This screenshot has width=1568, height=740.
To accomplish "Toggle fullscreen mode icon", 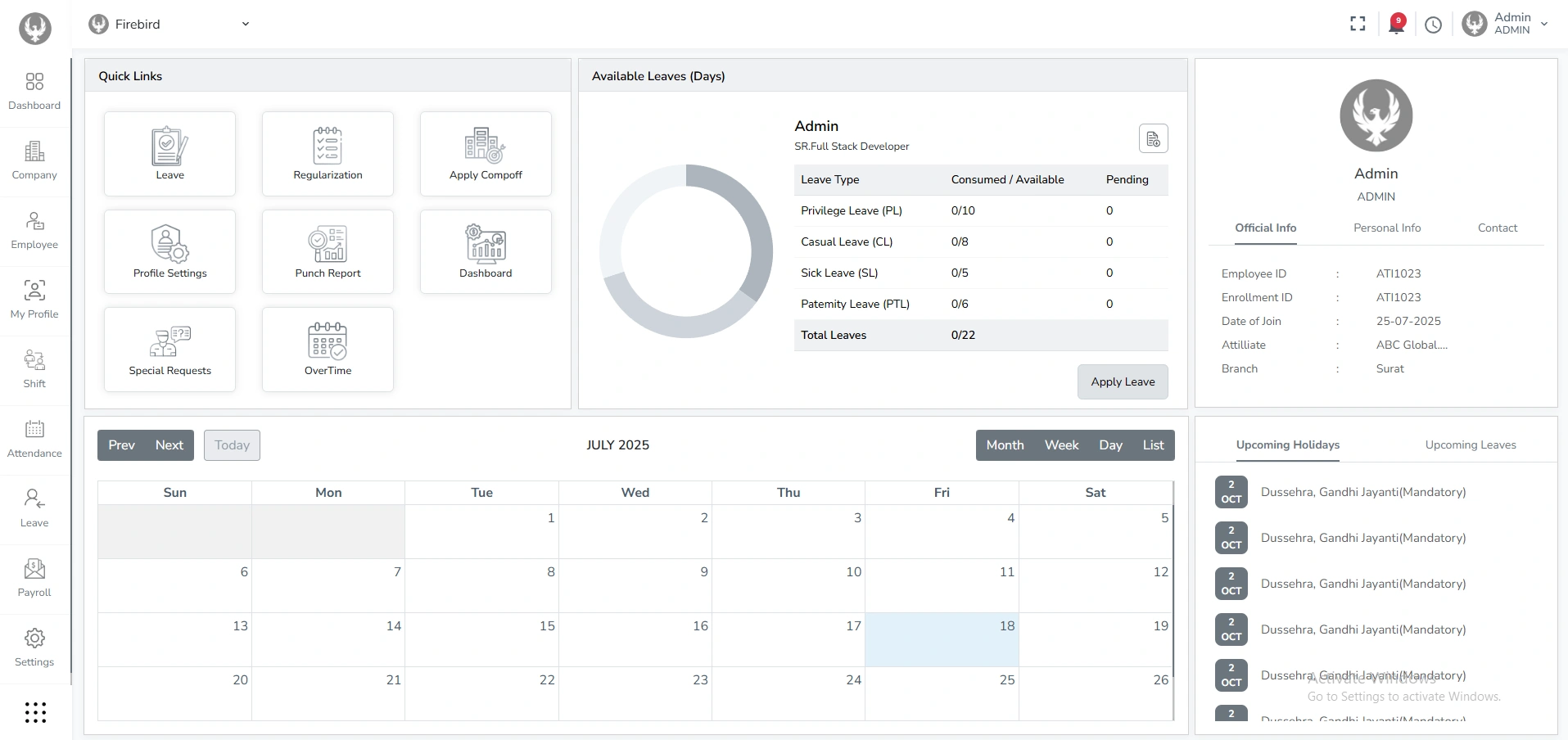I will (1358, 25).
